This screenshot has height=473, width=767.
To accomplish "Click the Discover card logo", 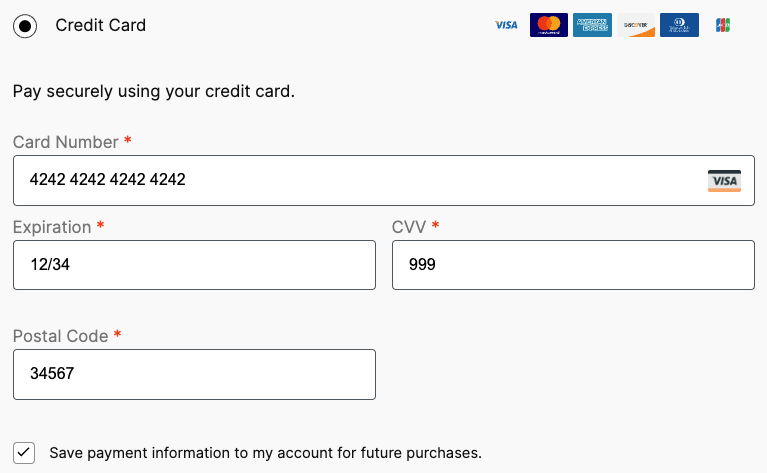I will pyautogui.click(x=636, y=25).
